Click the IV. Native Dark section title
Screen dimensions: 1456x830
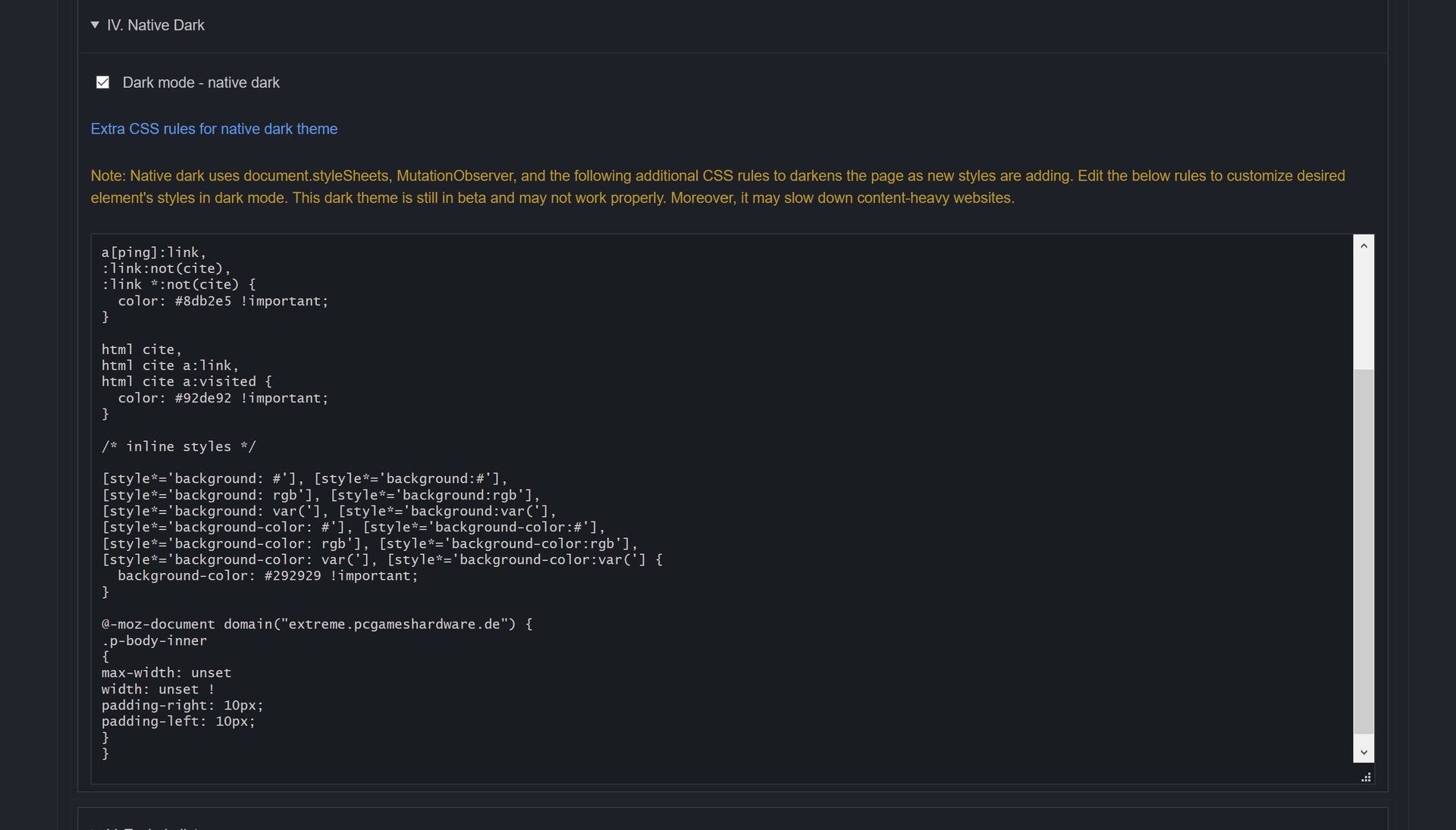155,25
